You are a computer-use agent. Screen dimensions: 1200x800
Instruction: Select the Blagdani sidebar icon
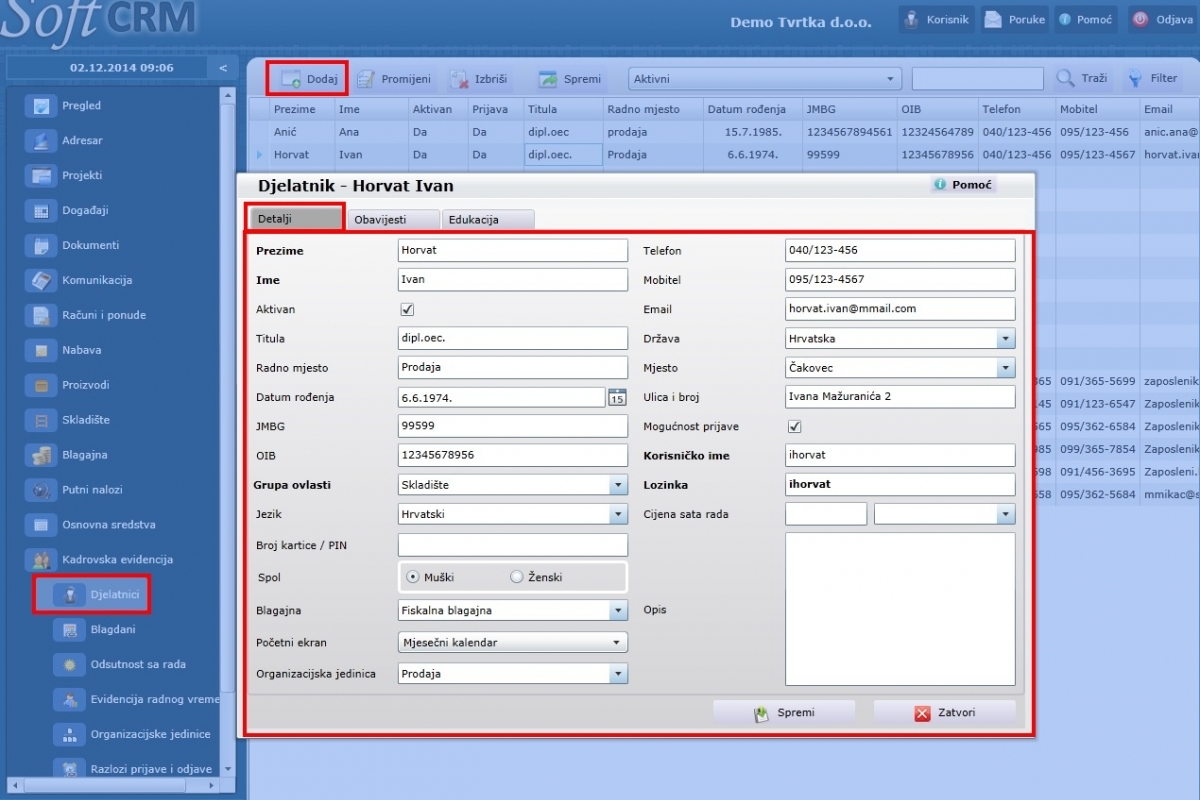pyautogui.click(x=69, y=630)
